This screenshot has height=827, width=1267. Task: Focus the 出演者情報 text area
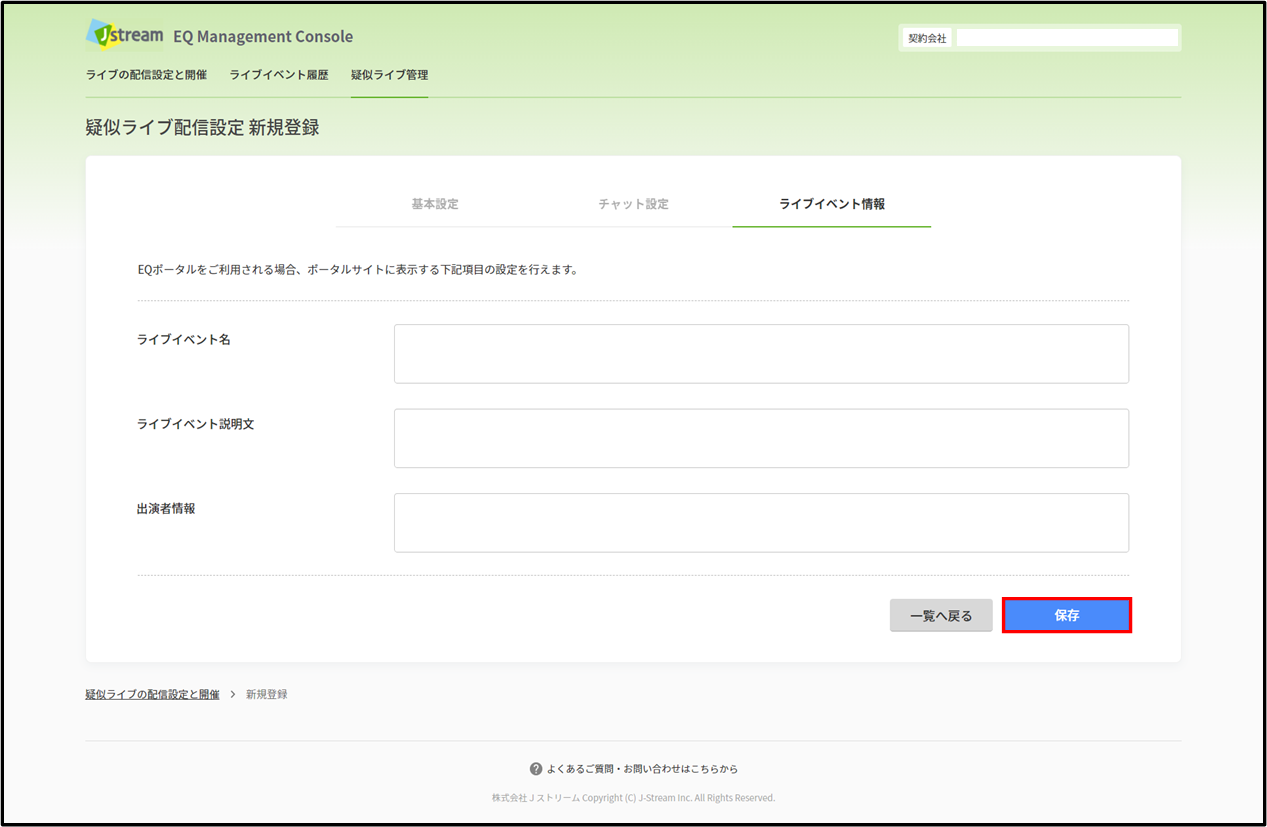761,522
